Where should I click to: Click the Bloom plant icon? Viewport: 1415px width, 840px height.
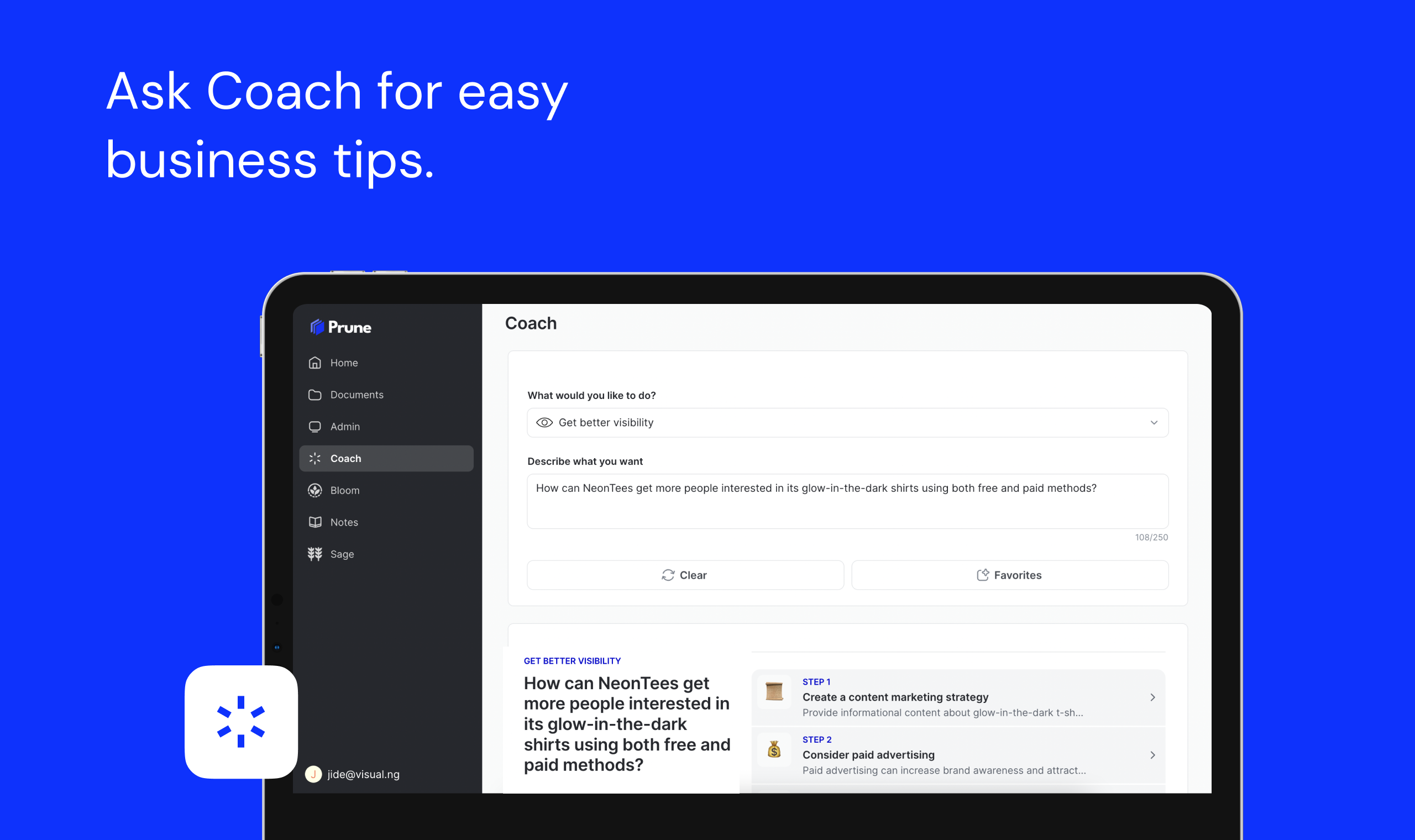coord(315,490)
